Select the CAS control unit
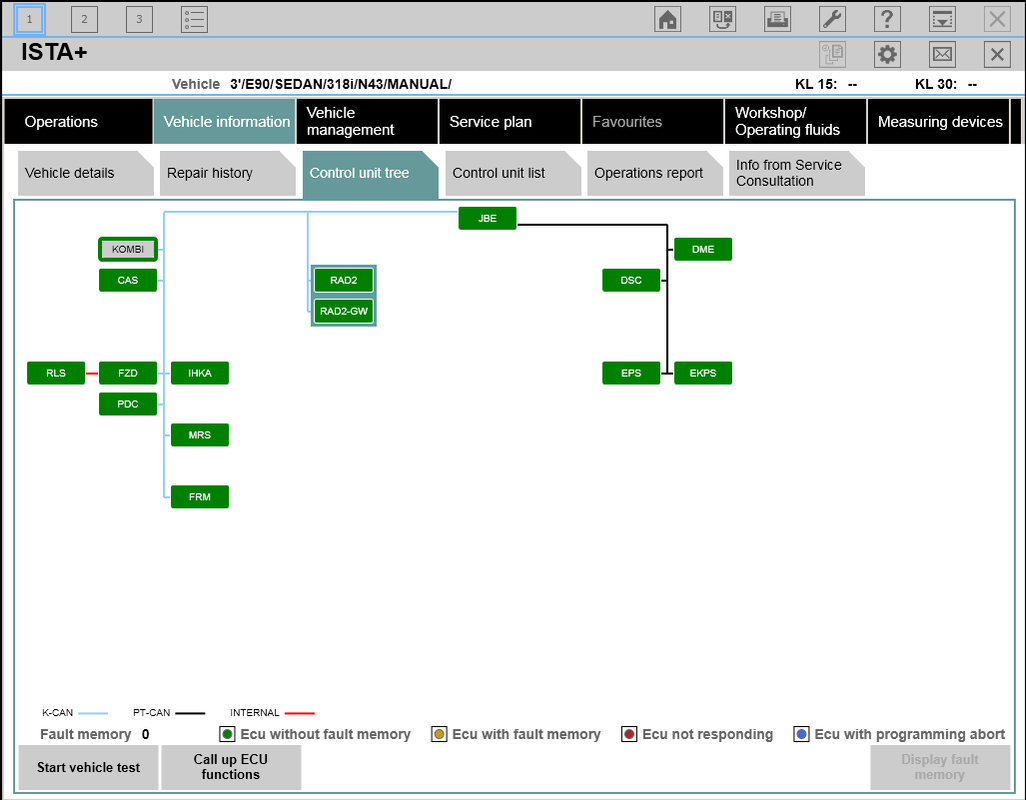Screen dimensions: 1026x800 pyautogui.click(x=128, y=280)
